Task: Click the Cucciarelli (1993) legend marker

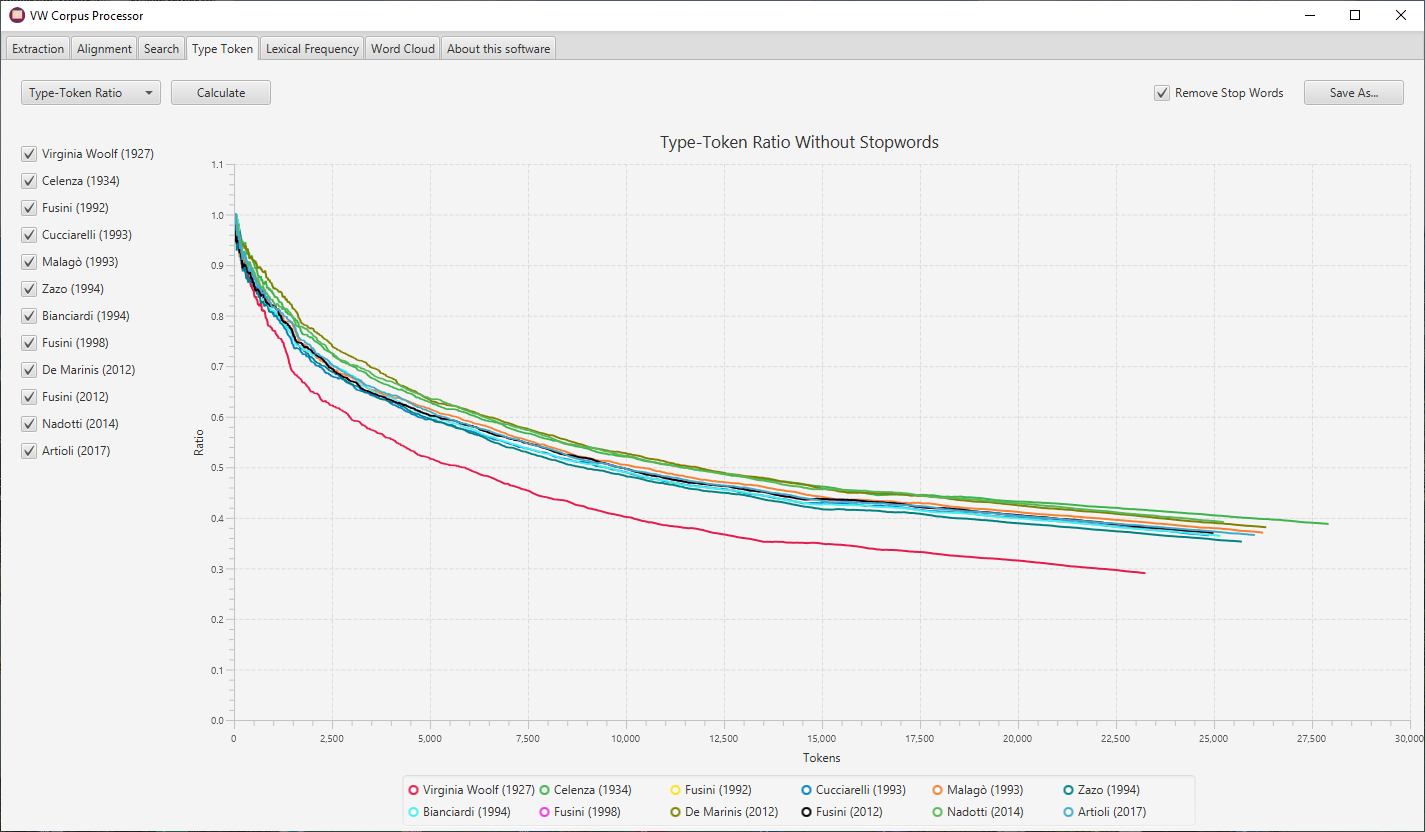Action: click(x=807, y=790)
